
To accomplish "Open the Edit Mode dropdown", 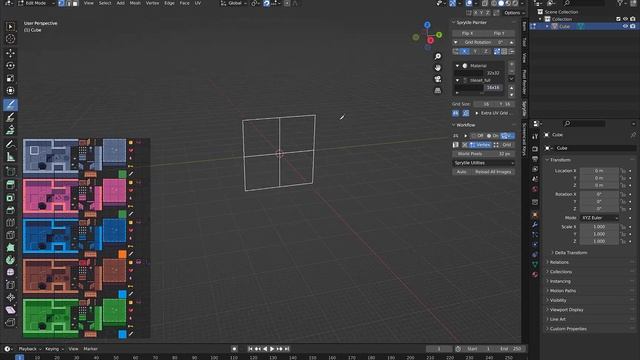I will coord(35,3).
